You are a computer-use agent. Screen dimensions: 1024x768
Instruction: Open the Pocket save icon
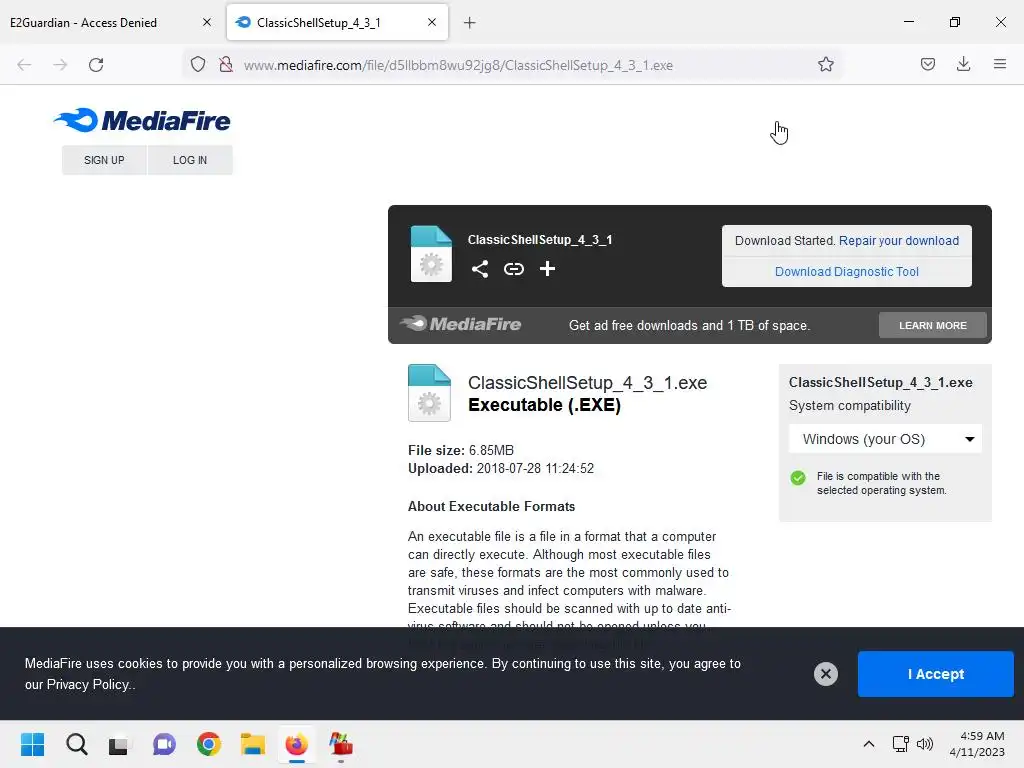927,65
